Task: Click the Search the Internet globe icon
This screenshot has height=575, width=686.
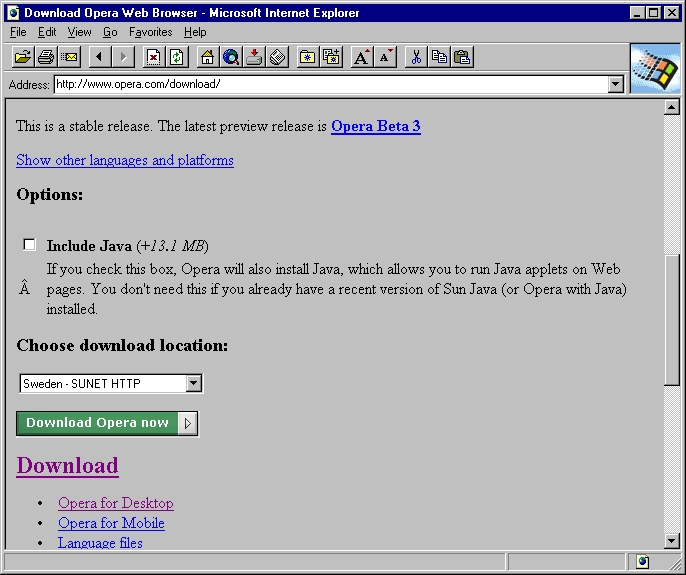Action: [231, 57]
